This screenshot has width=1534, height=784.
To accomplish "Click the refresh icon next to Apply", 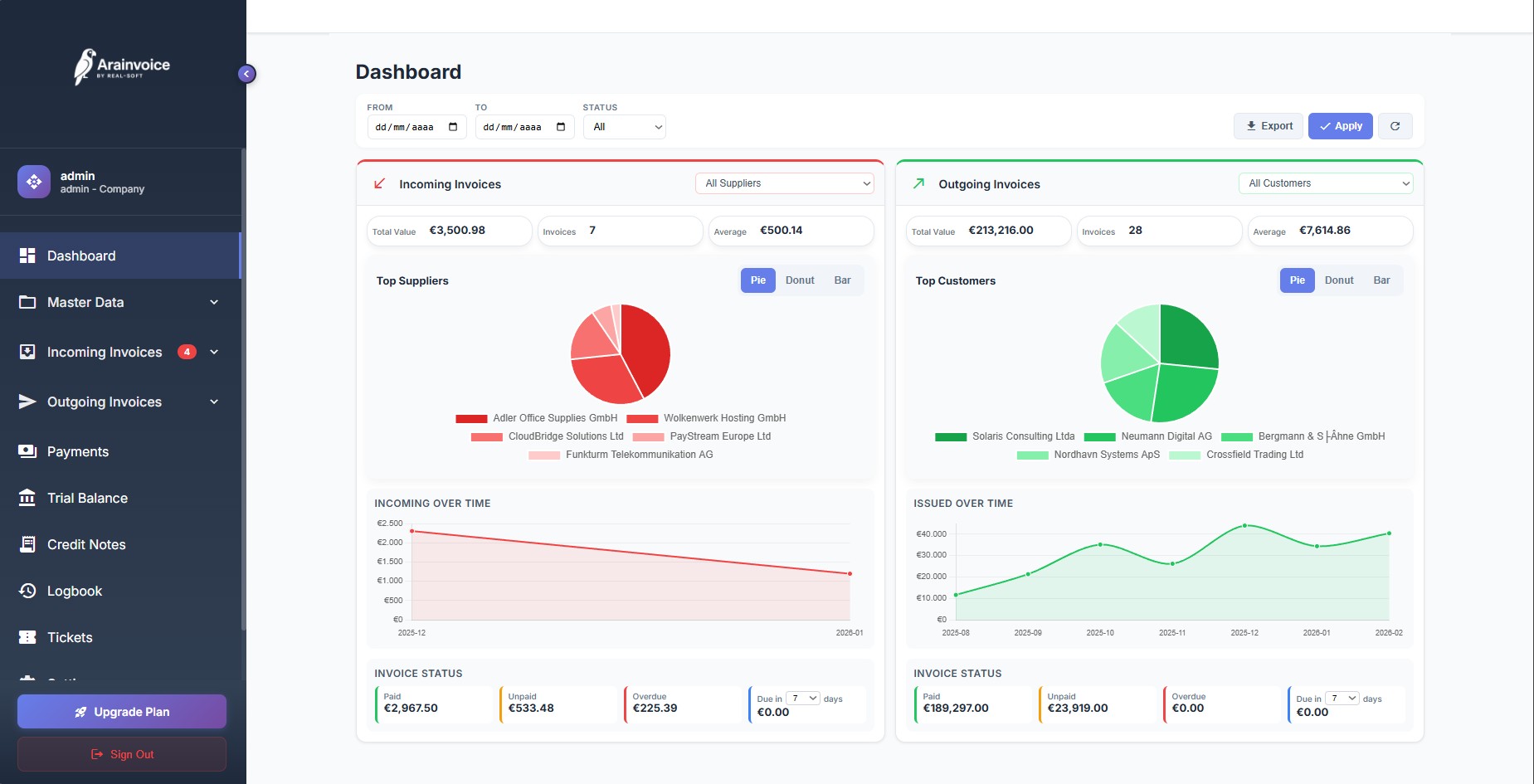I will point(1395,126).
